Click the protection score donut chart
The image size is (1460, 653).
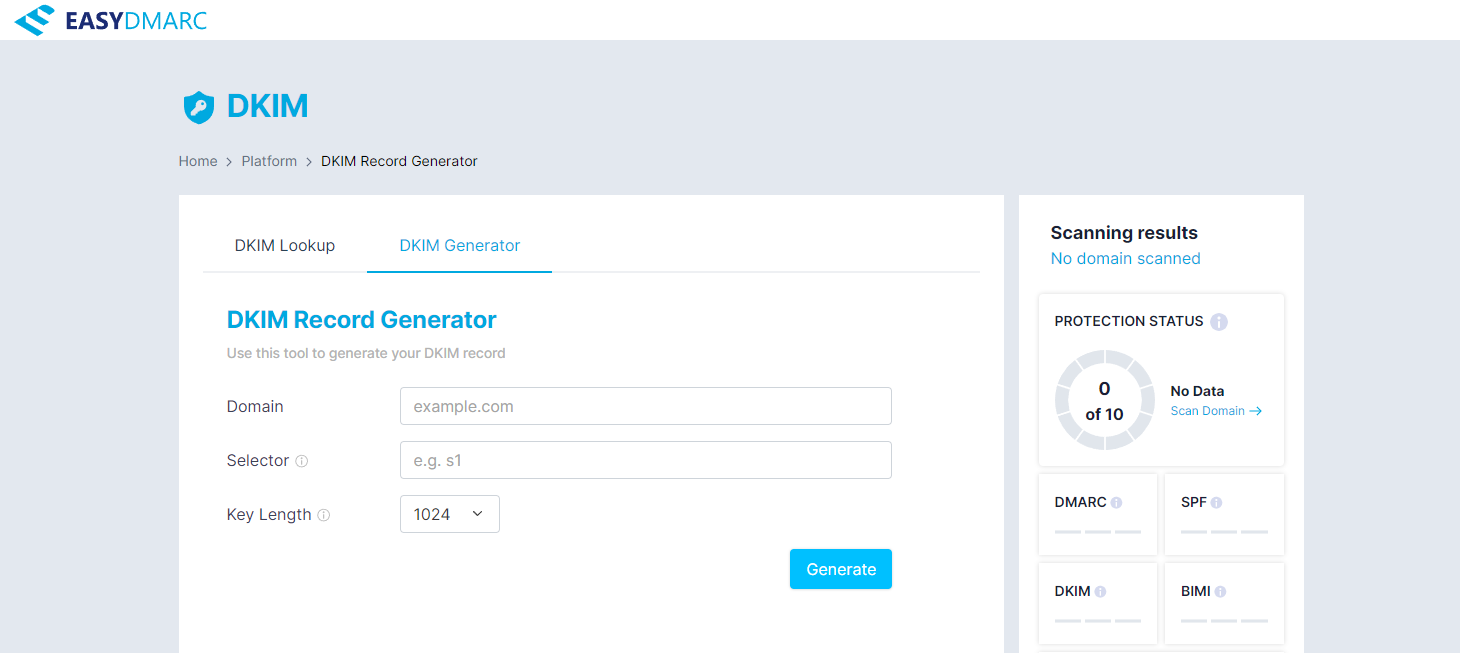1104,400
